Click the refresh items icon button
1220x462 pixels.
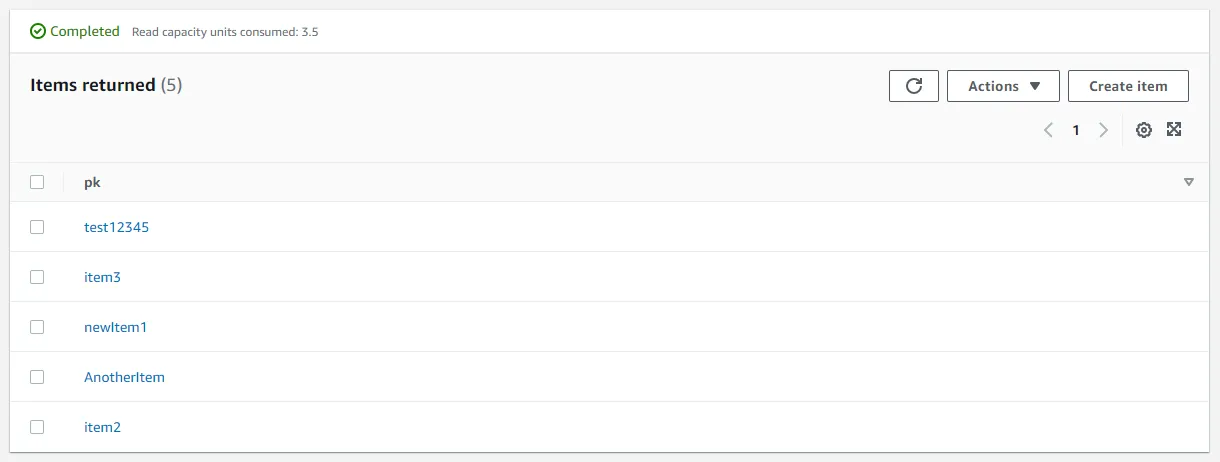[913, 86]
